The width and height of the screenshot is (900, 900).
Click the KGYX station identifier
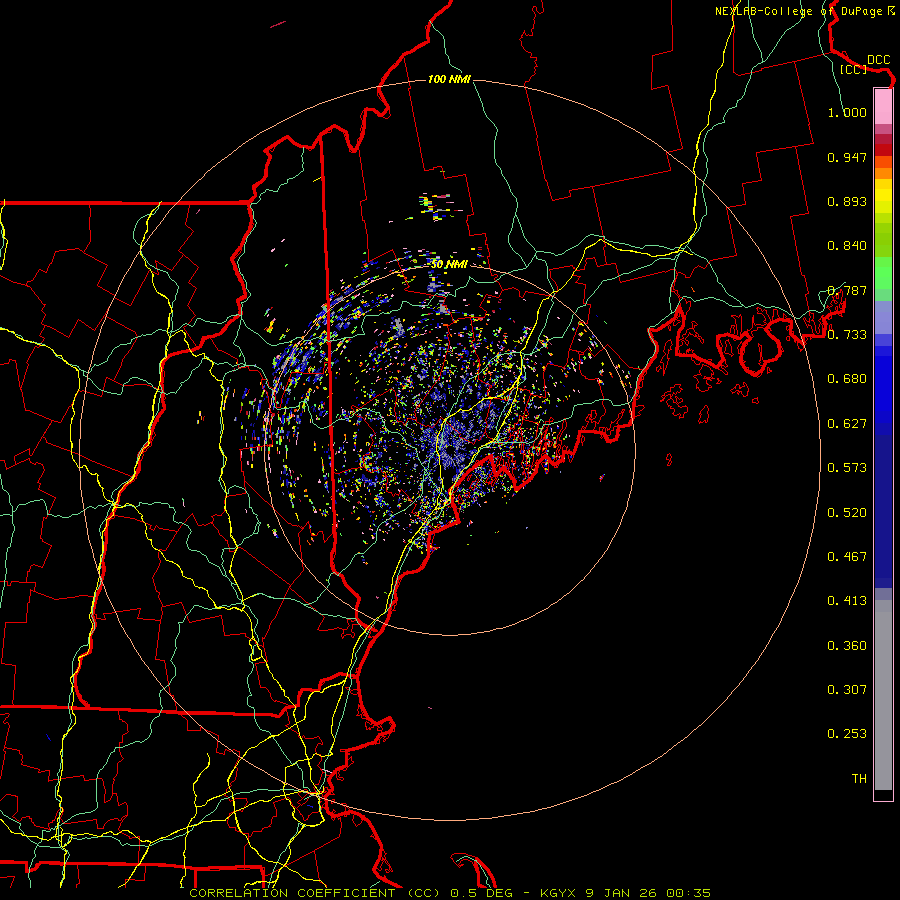(559, 893)
